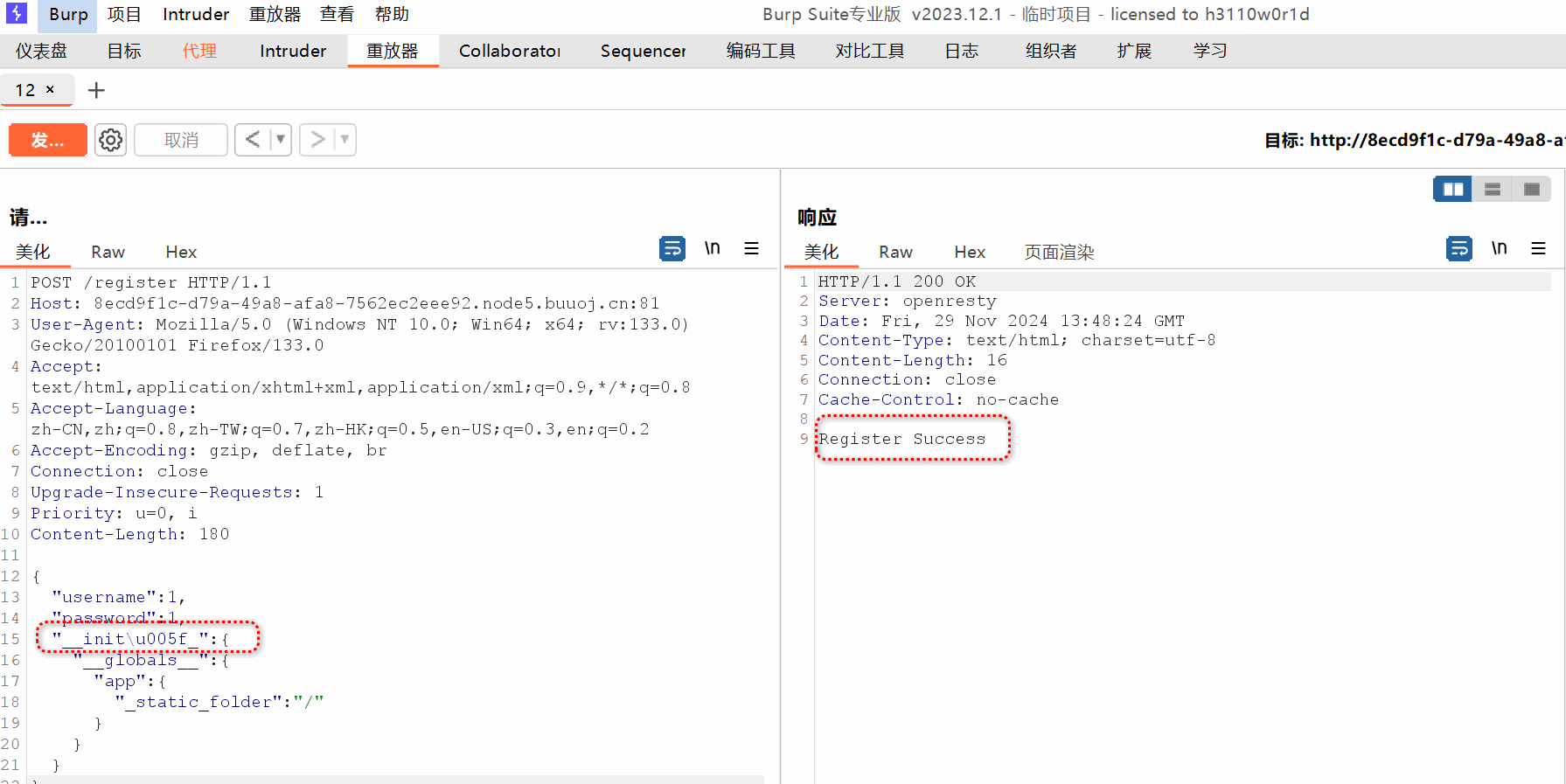Switch to side-by-side layout view
The image size is (1566, 784).
[1453, 189]
